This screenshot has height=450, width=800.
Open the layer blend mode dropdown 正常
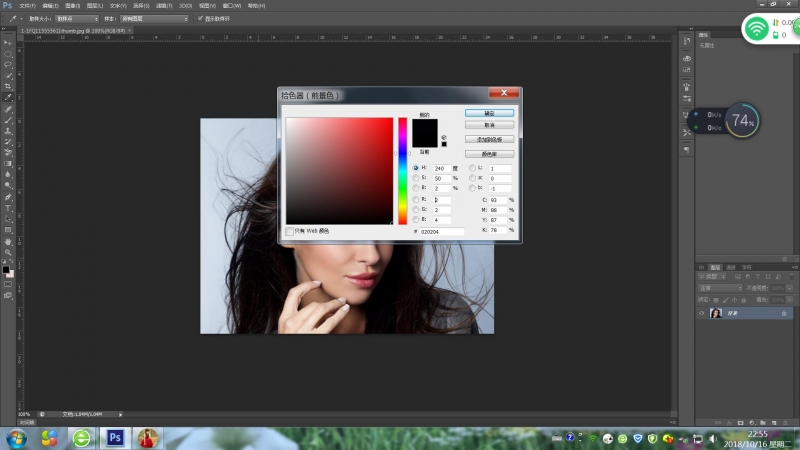click(x=722, y=287)
